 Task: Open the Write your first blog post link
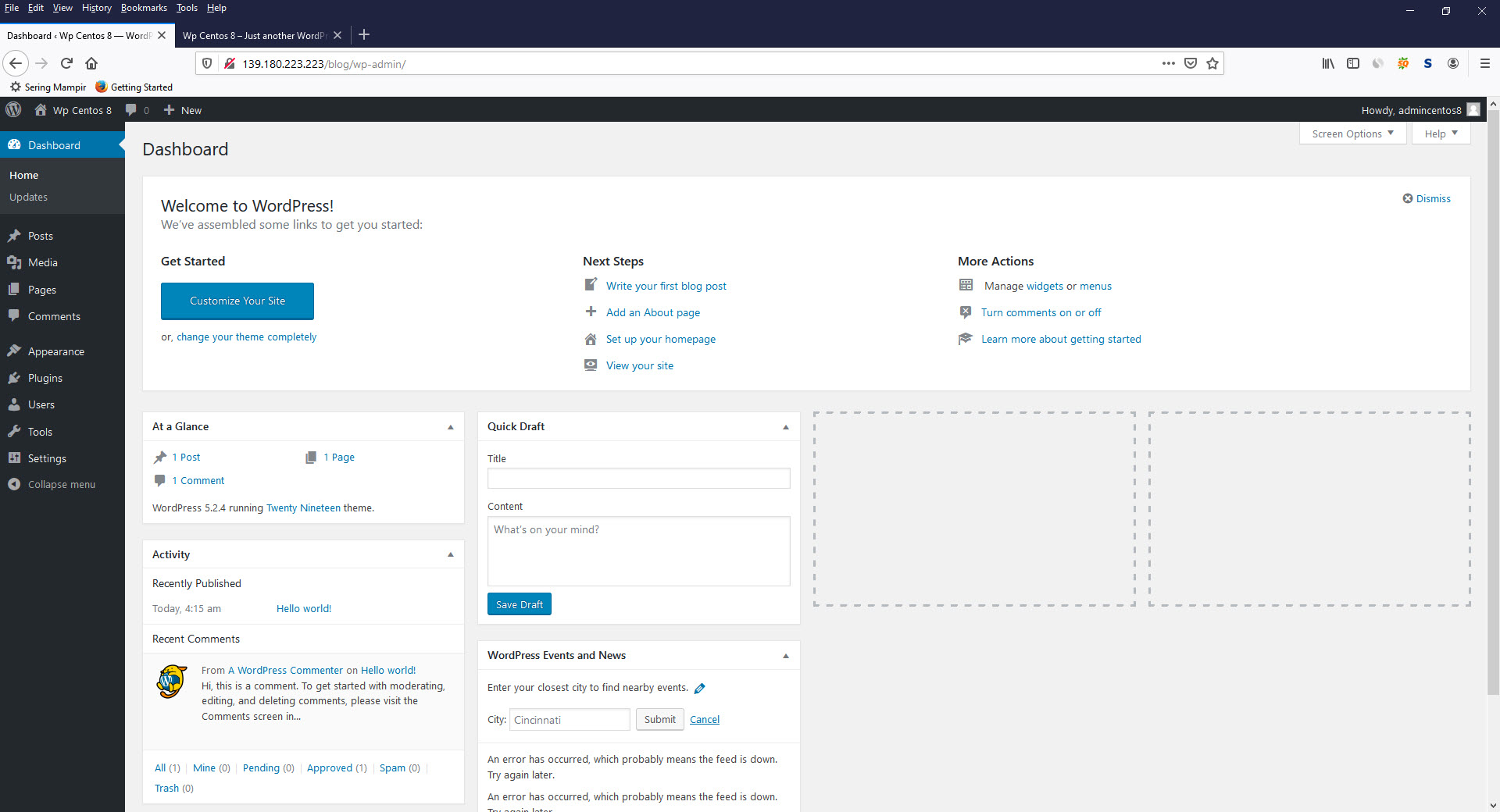pyautogui.click(x=666, y=285)
